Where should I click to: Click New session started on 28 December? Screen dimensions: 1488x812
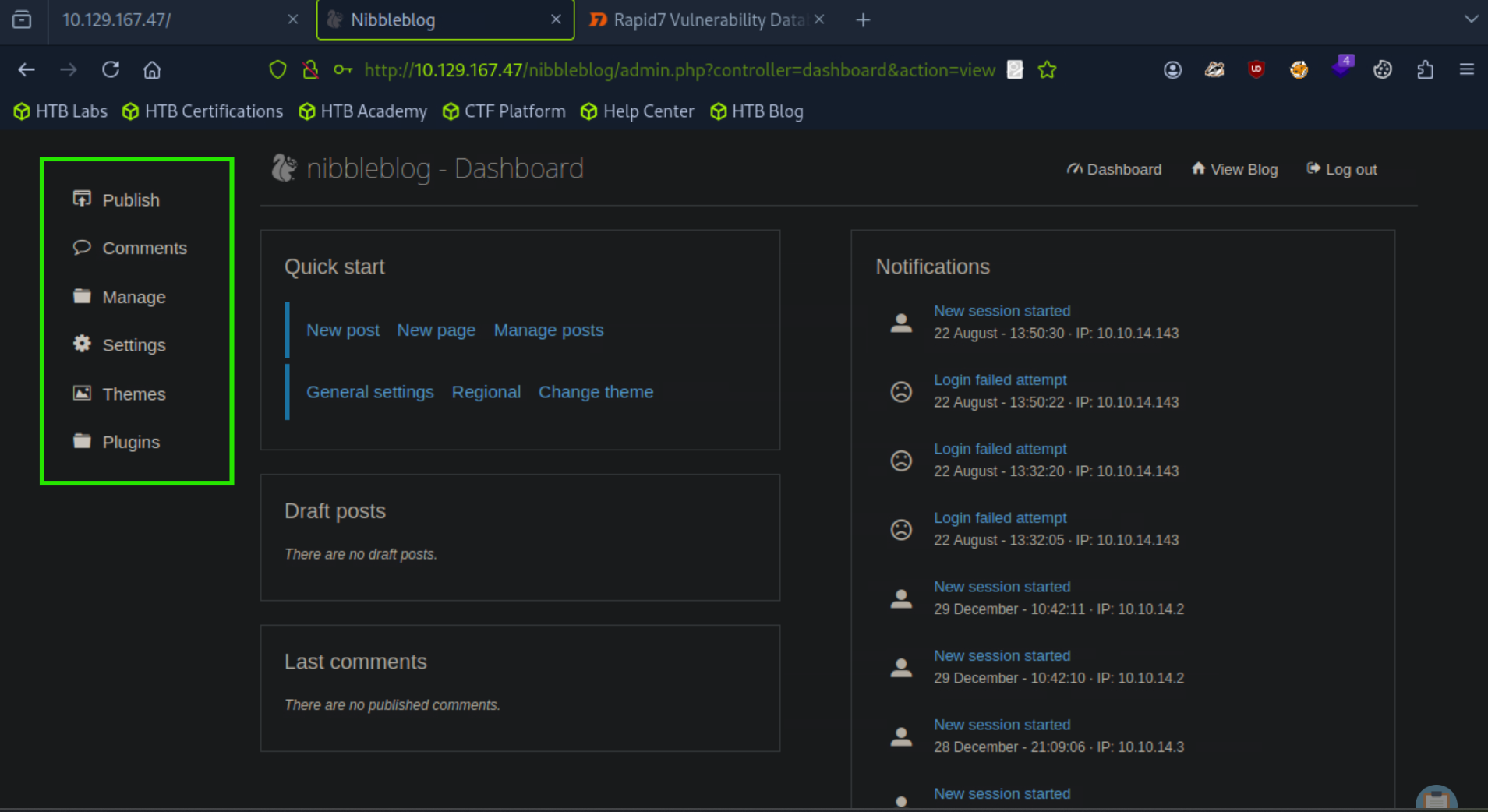tap(1002, 725)
